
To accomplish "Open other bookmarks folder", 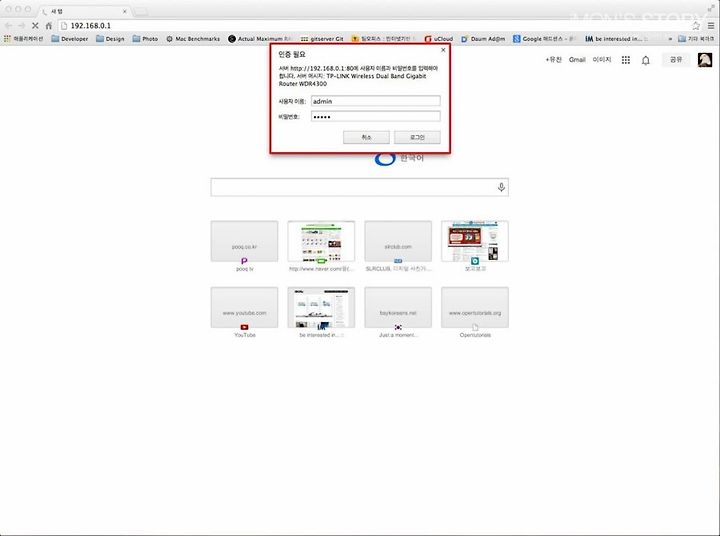I will click(696, 39).
